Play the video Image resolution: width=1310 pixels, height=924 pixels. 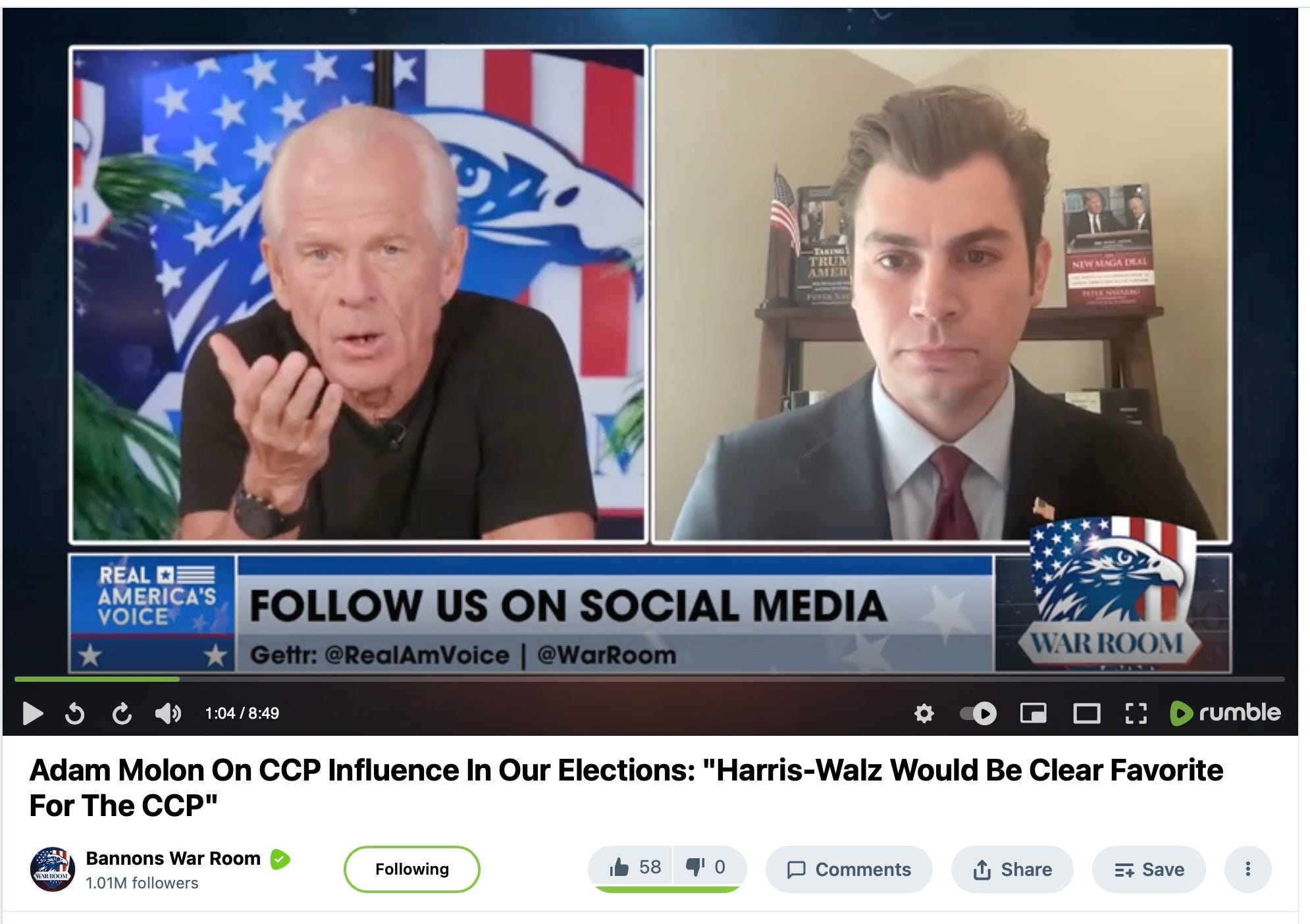tap(32, 713)
